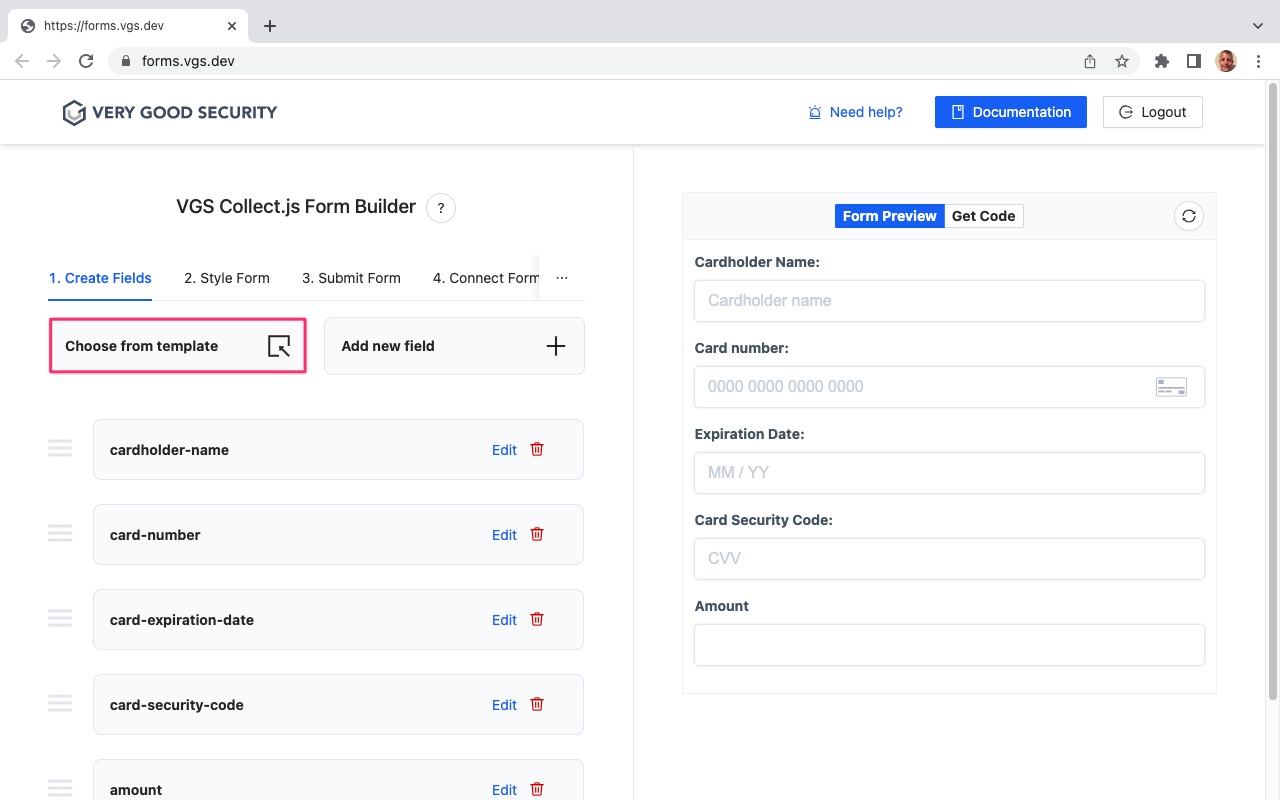
Task: Switch to 2. Style Form tab
Action: pos(227,278)
